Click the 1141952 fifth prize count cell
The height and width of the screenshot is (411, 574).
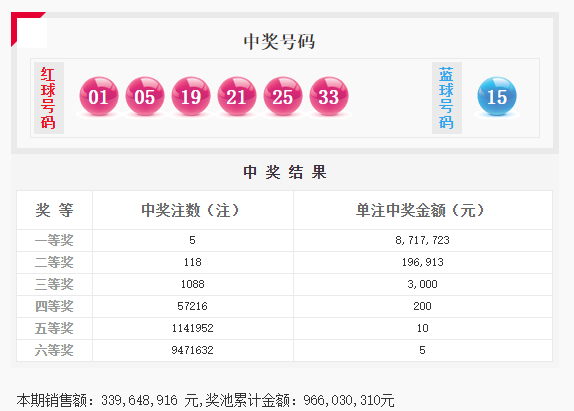(193, 328)
